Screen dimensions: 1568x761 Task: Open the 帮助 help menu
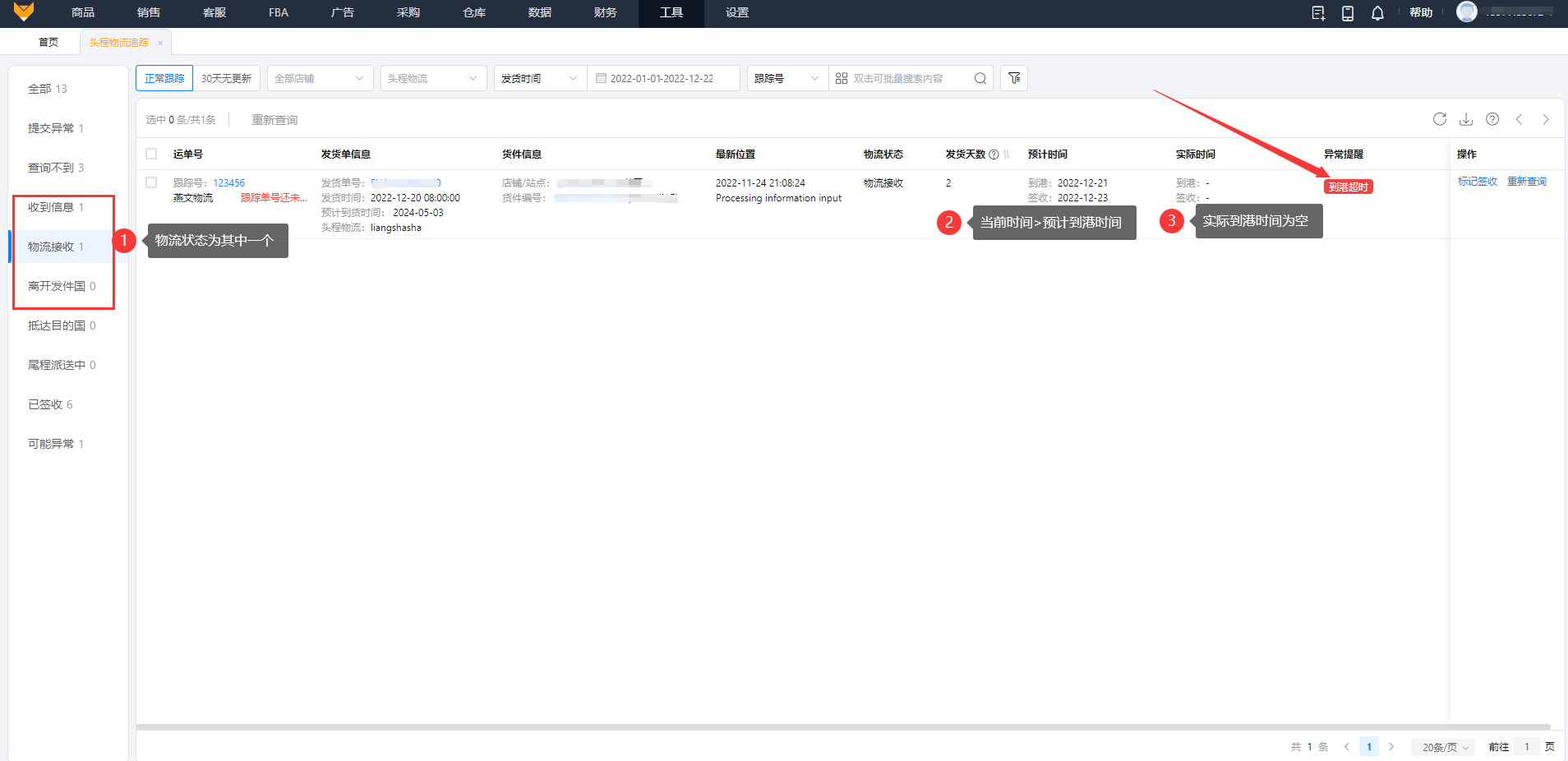1421,12
